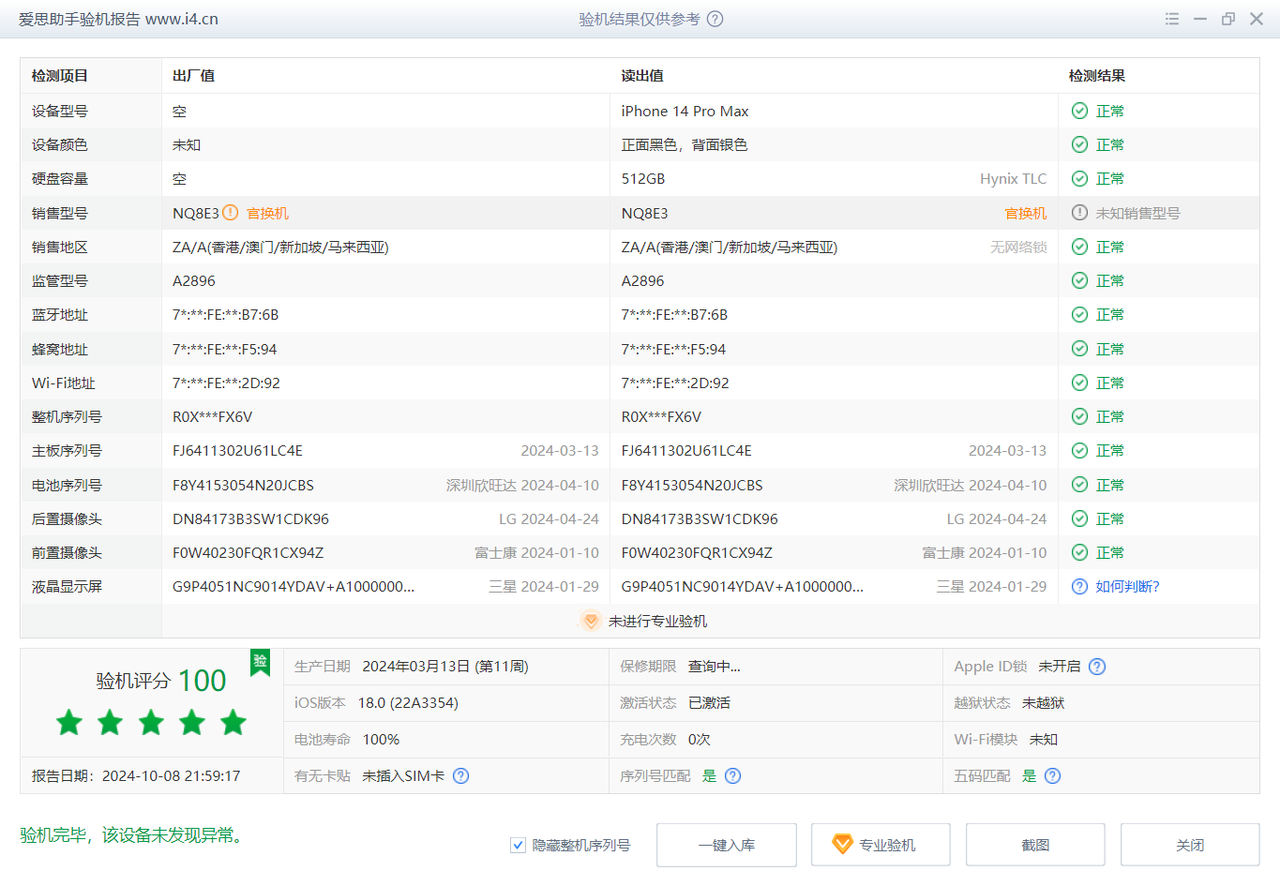Open the list menu icon in title bar
Image resolution: width=1280 pixels, height=886 pixels.
point(1172,19)
